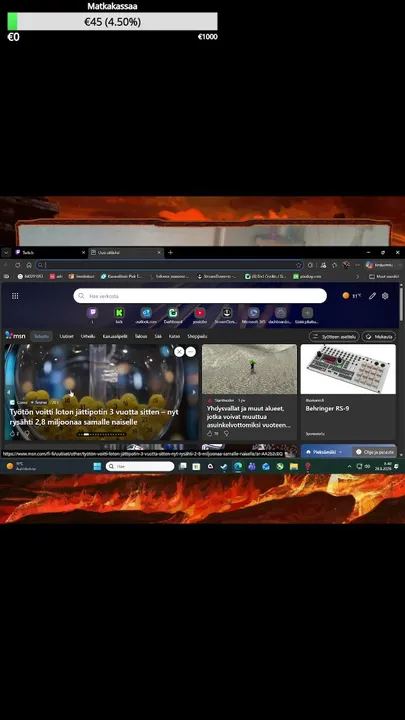Open the Behringer RS-9 sponsored card

click(348, 392)
